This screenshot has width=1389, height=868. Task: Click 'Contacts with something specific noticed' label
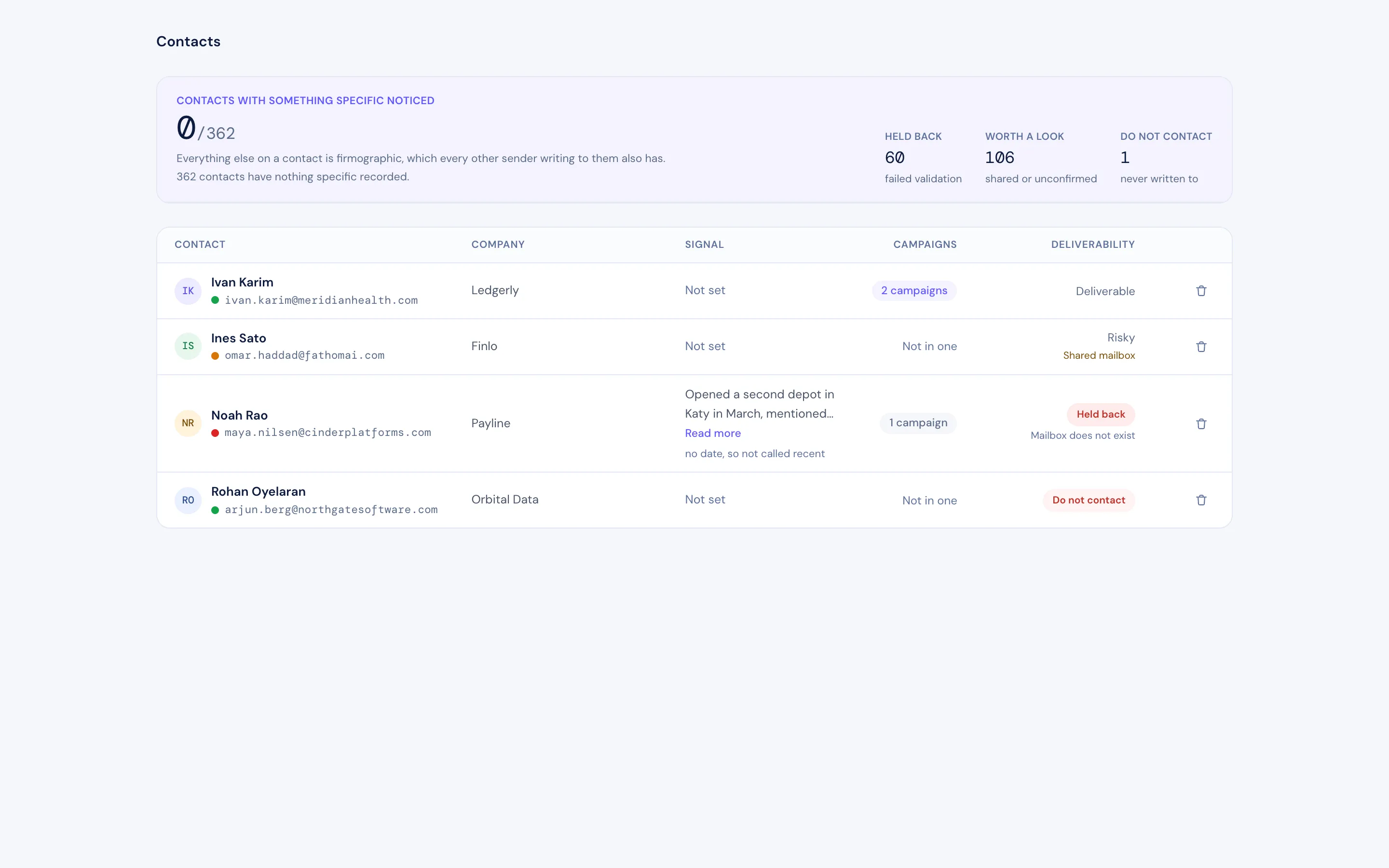[305, 100]
